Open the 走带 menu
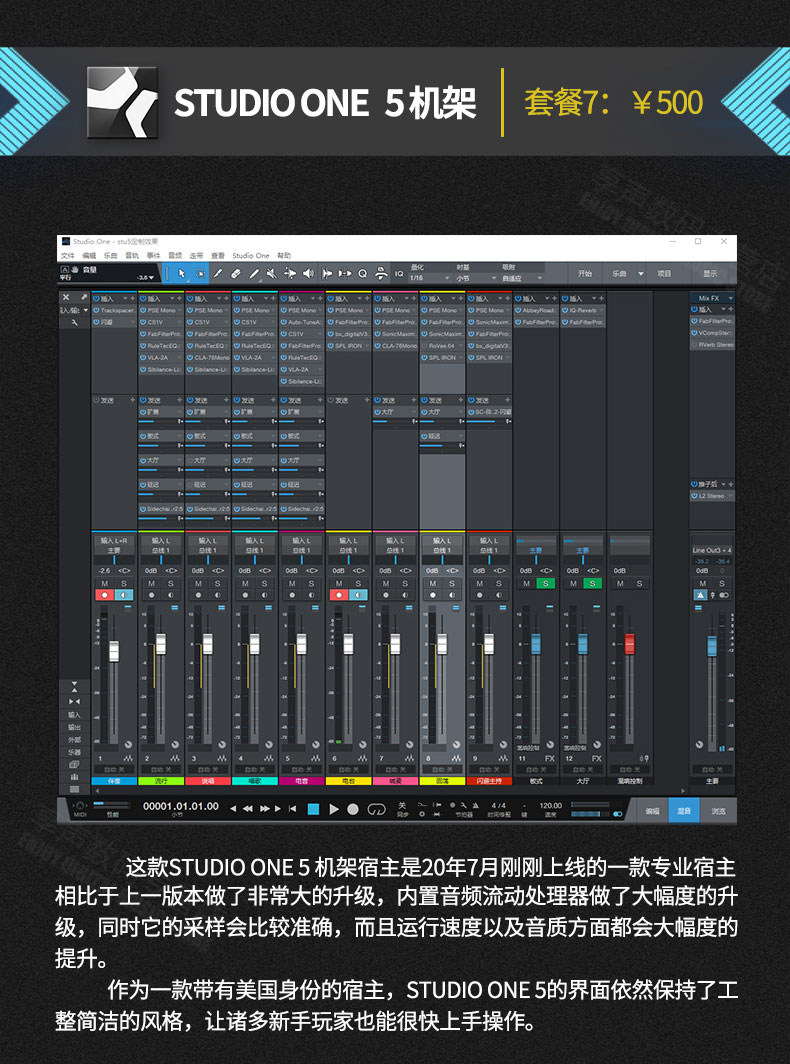The image size is (790, 1064). (x=196, y=256)
